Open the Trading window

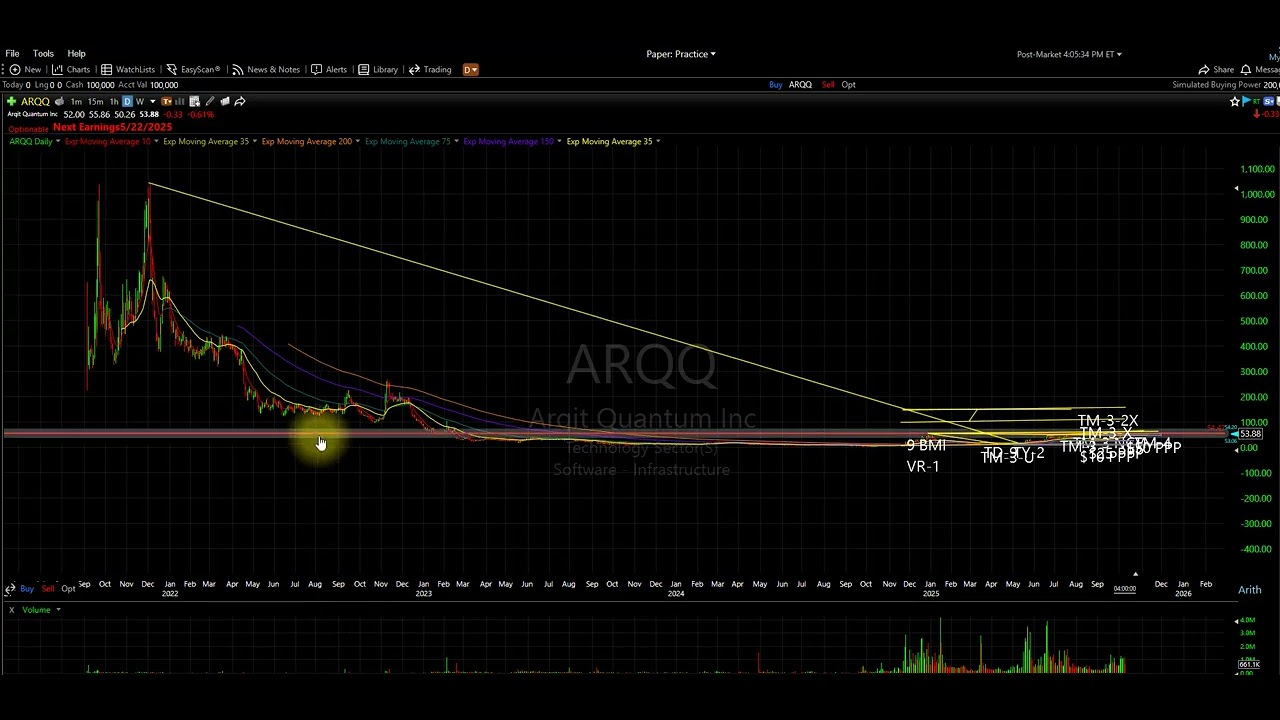click(430, 70)
